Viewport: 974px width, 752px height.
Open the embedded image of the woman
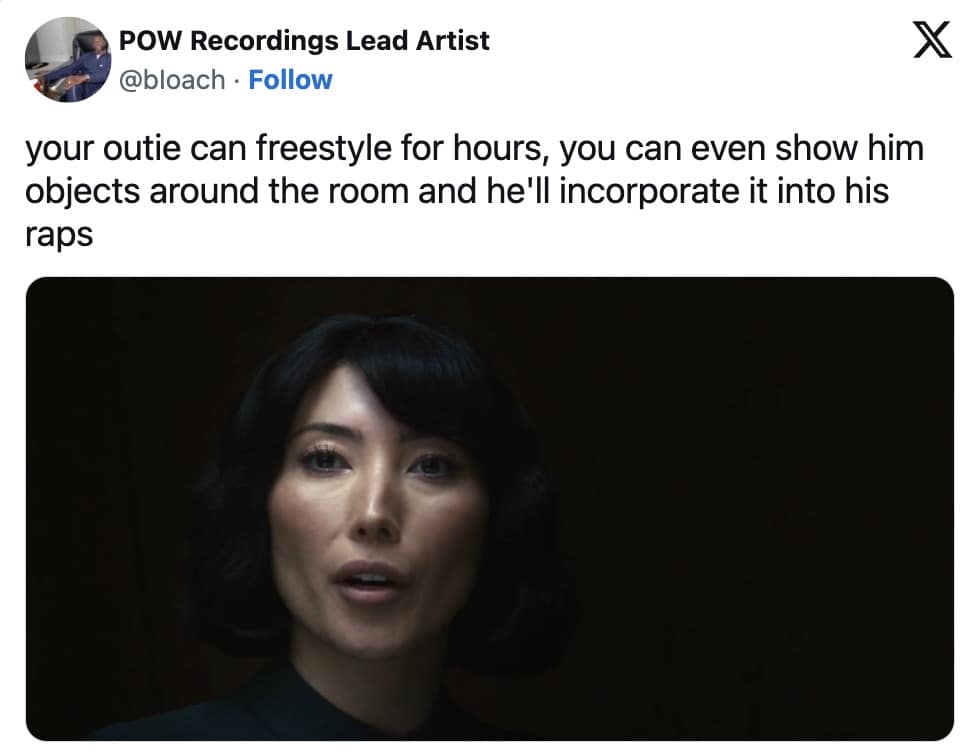pos(489,509)
